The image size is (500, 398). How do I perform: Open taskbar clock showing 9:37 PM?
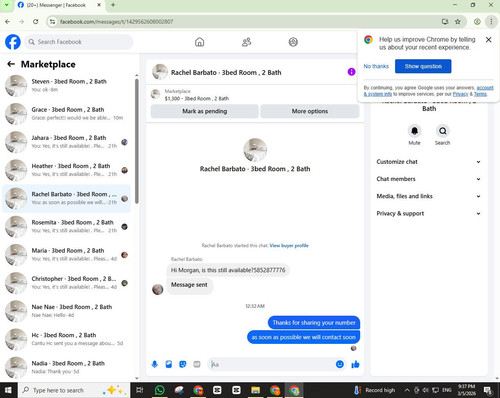click(466, 390)
